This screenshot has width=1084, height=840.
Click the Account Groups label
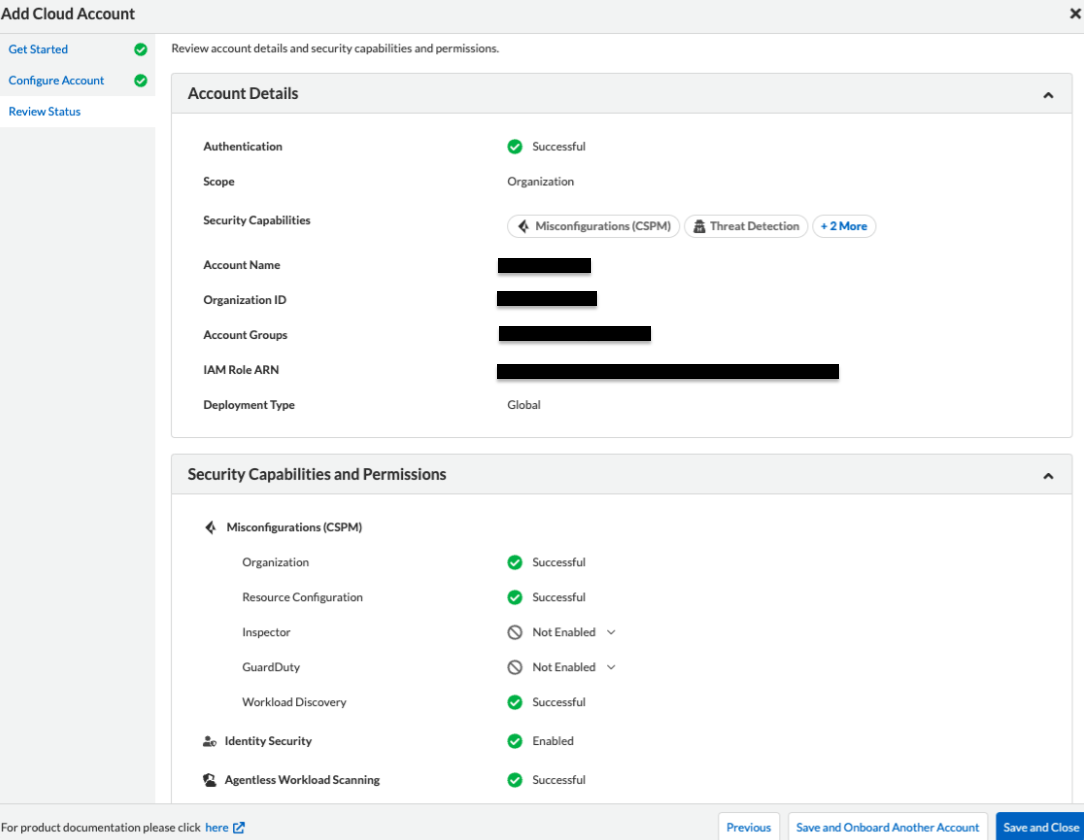[x=245, y=335]
